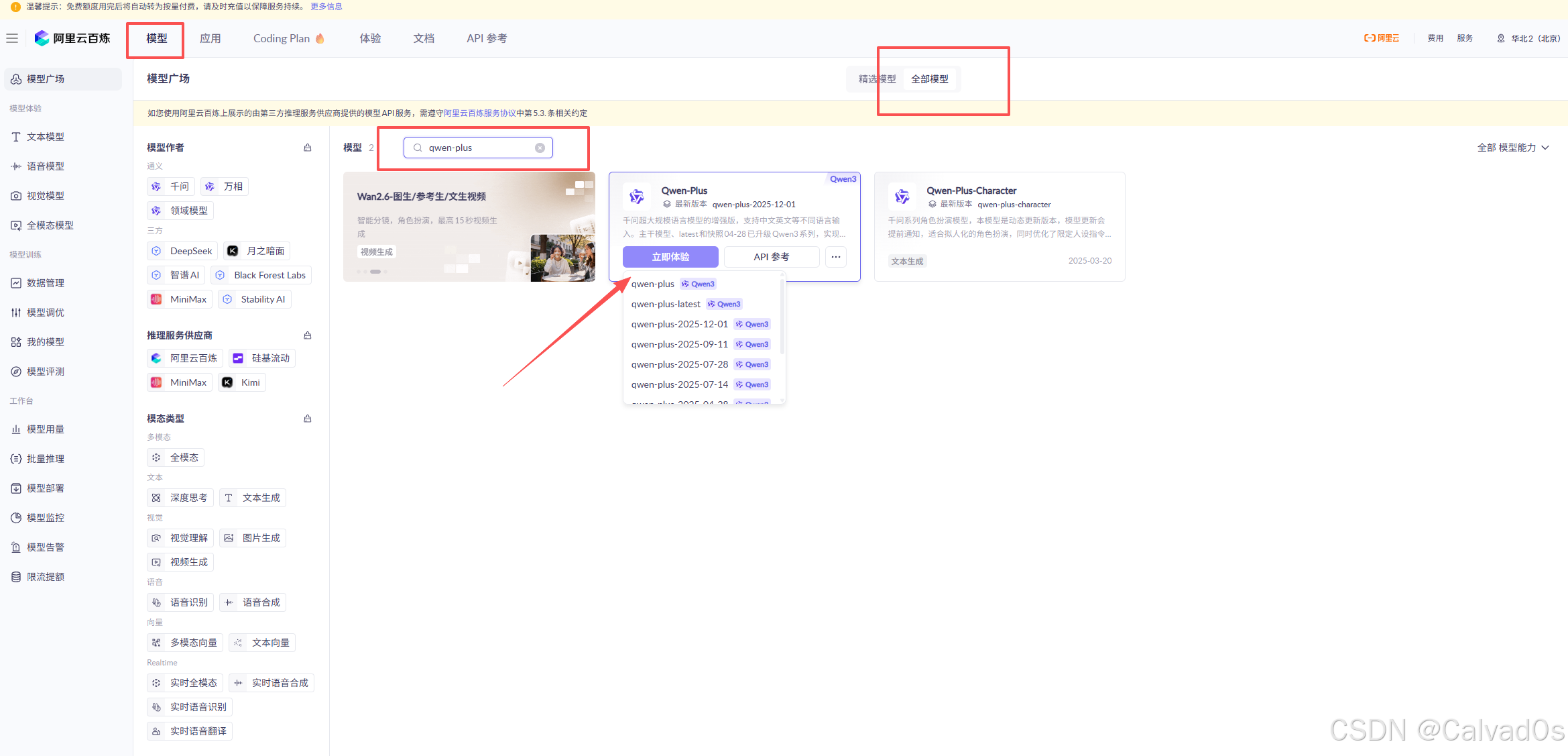The image size is (1568, 756).
Task: Open 批量推理 in the sidebar
Action: point(46,459)
